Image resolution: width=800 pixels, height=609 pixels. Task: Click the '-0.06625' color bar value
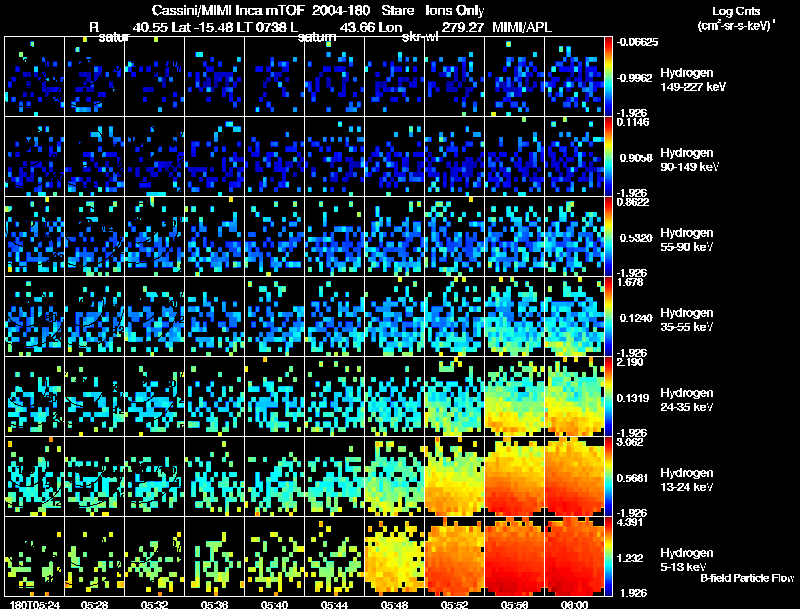pos(637,42)
